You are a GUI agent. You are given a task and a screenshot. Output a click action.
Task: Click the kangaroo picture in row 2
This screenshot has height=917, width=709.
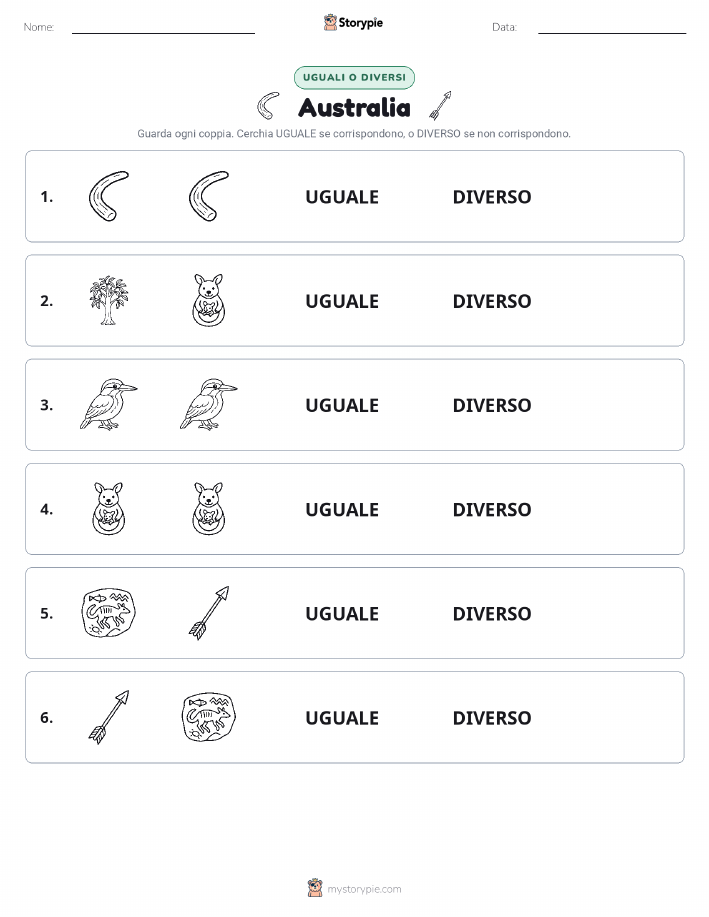coord(209,300)
